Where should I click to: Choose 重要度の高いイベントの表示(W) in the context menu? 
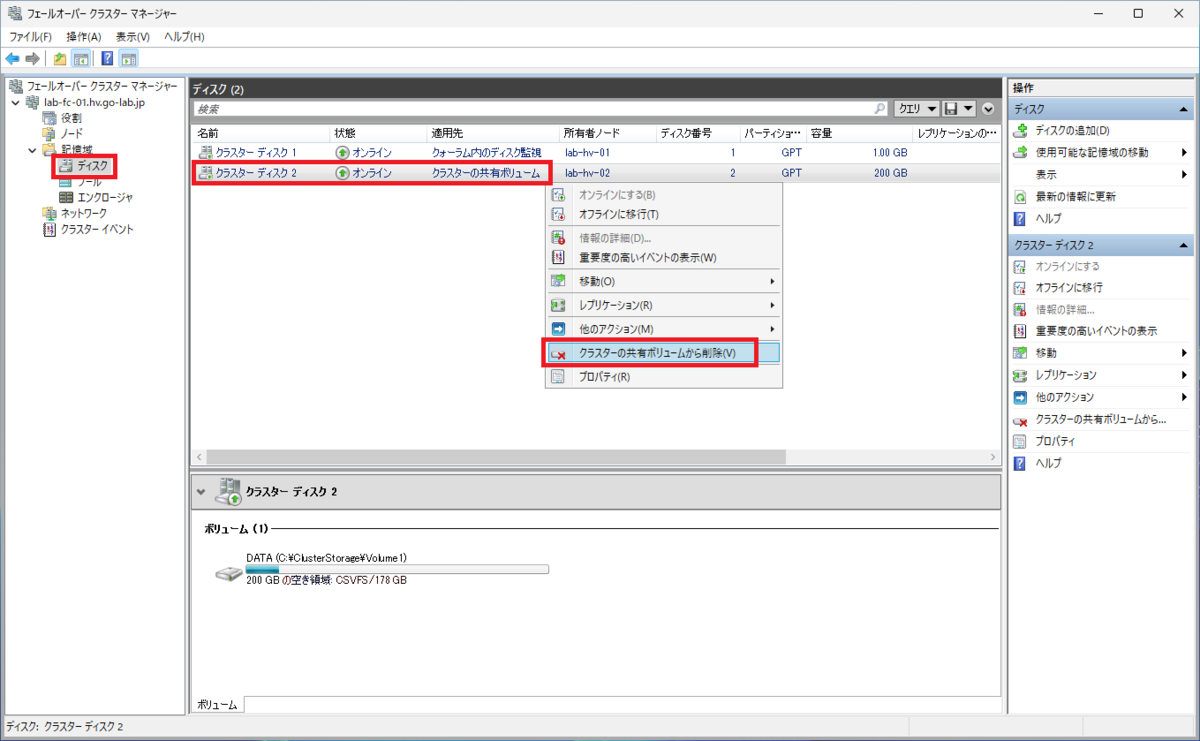664,258
